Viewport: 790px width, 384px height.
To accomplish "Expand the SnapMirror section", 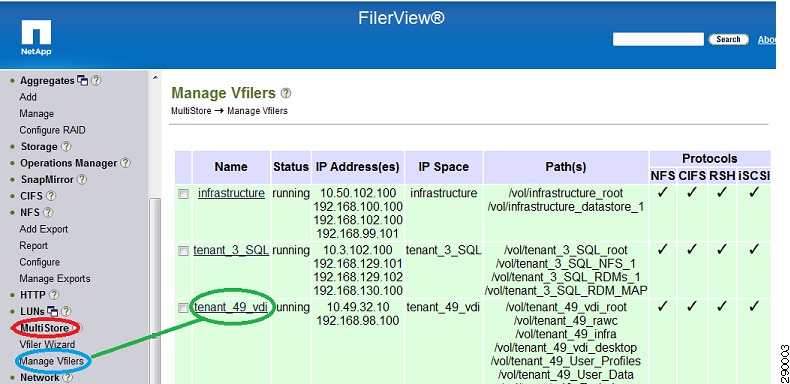I will coord(47,179).
